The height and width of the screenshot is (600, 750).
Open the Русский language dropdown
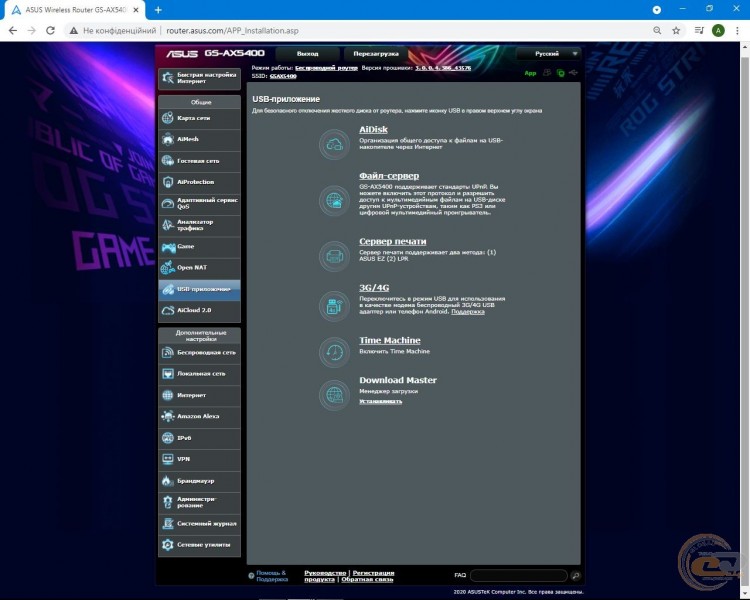548,54
